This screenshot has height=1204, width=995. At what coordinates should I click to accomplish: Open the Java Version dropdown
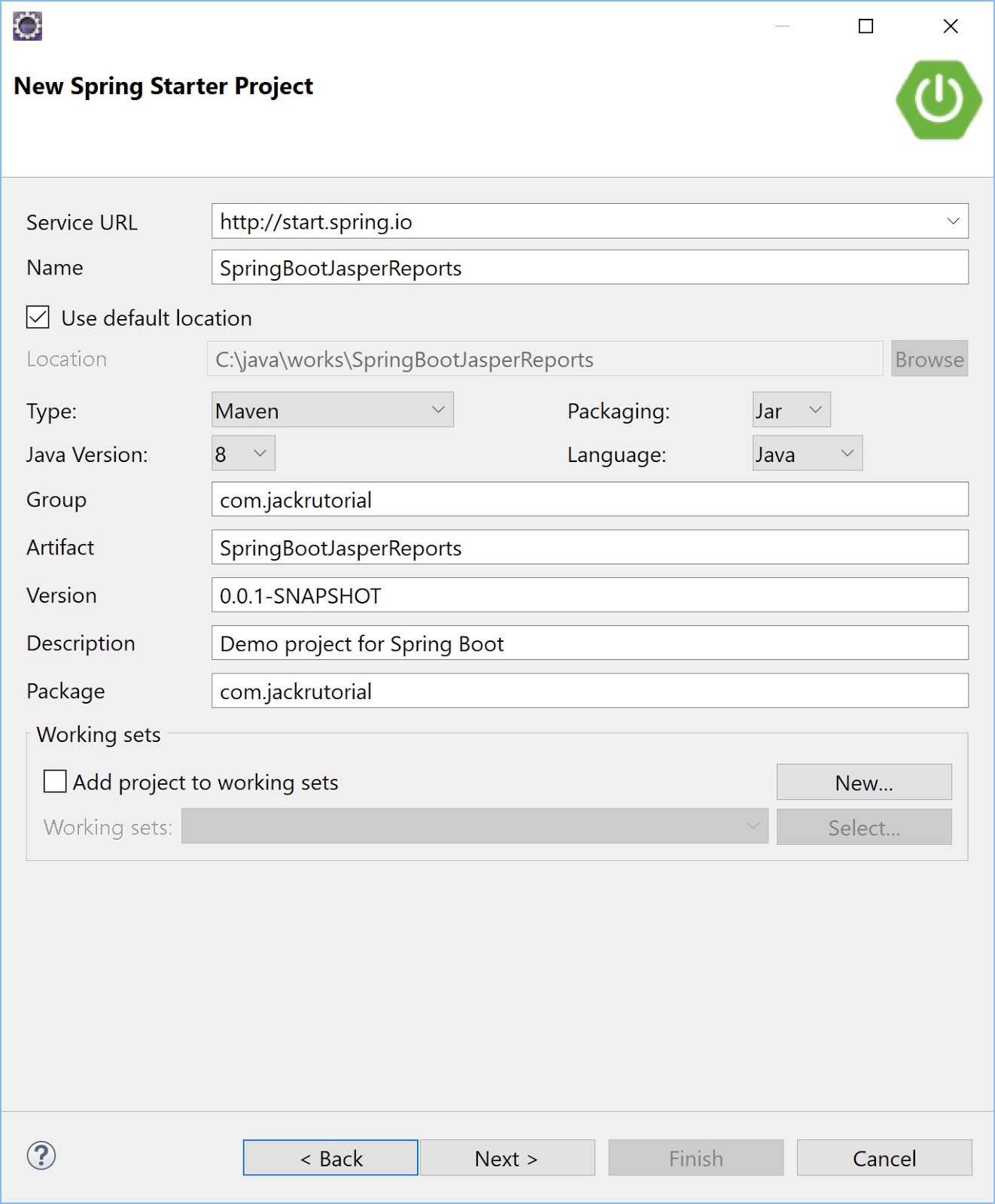tap(243, 454)
